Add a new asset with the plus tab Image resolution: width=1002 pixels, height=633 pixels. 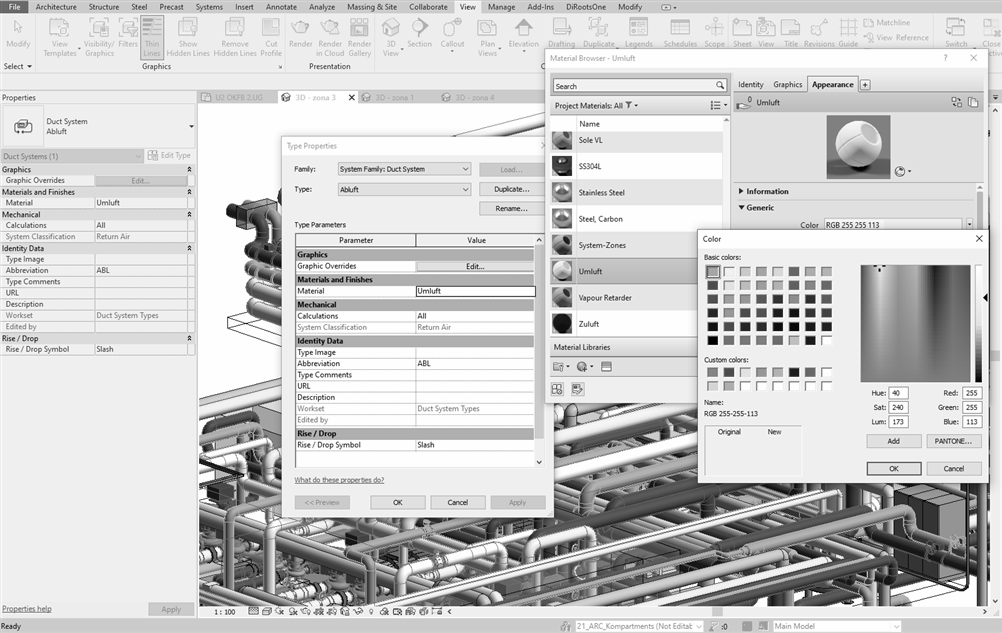[x=865, y=85]
